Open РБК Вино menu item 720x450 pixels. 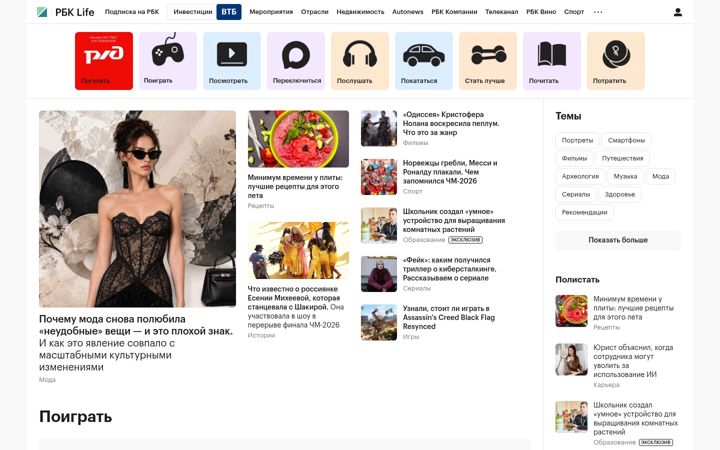pyautogui.click(x=541, y=12)
